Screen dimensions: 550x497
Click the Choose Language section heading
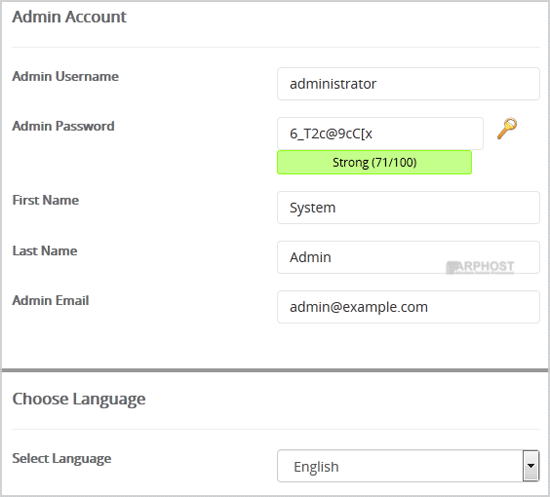[79, 399]
